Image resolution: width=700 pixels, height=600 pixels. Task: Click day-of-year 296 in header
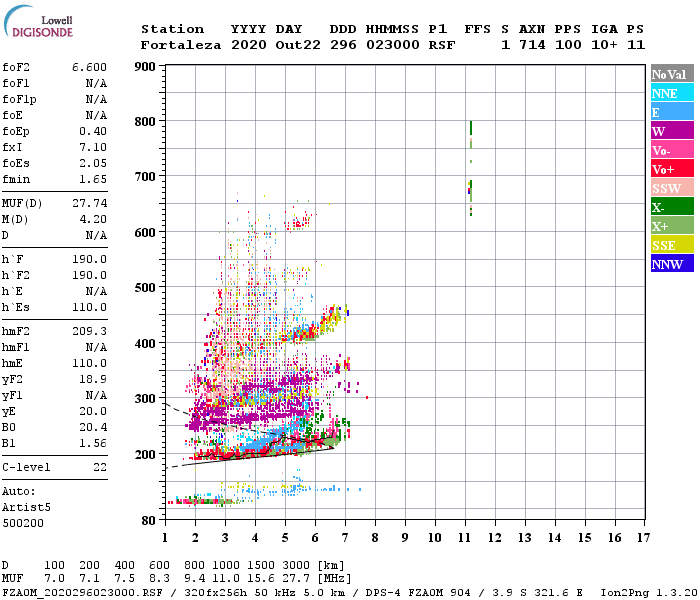click(x=343, y=45)
